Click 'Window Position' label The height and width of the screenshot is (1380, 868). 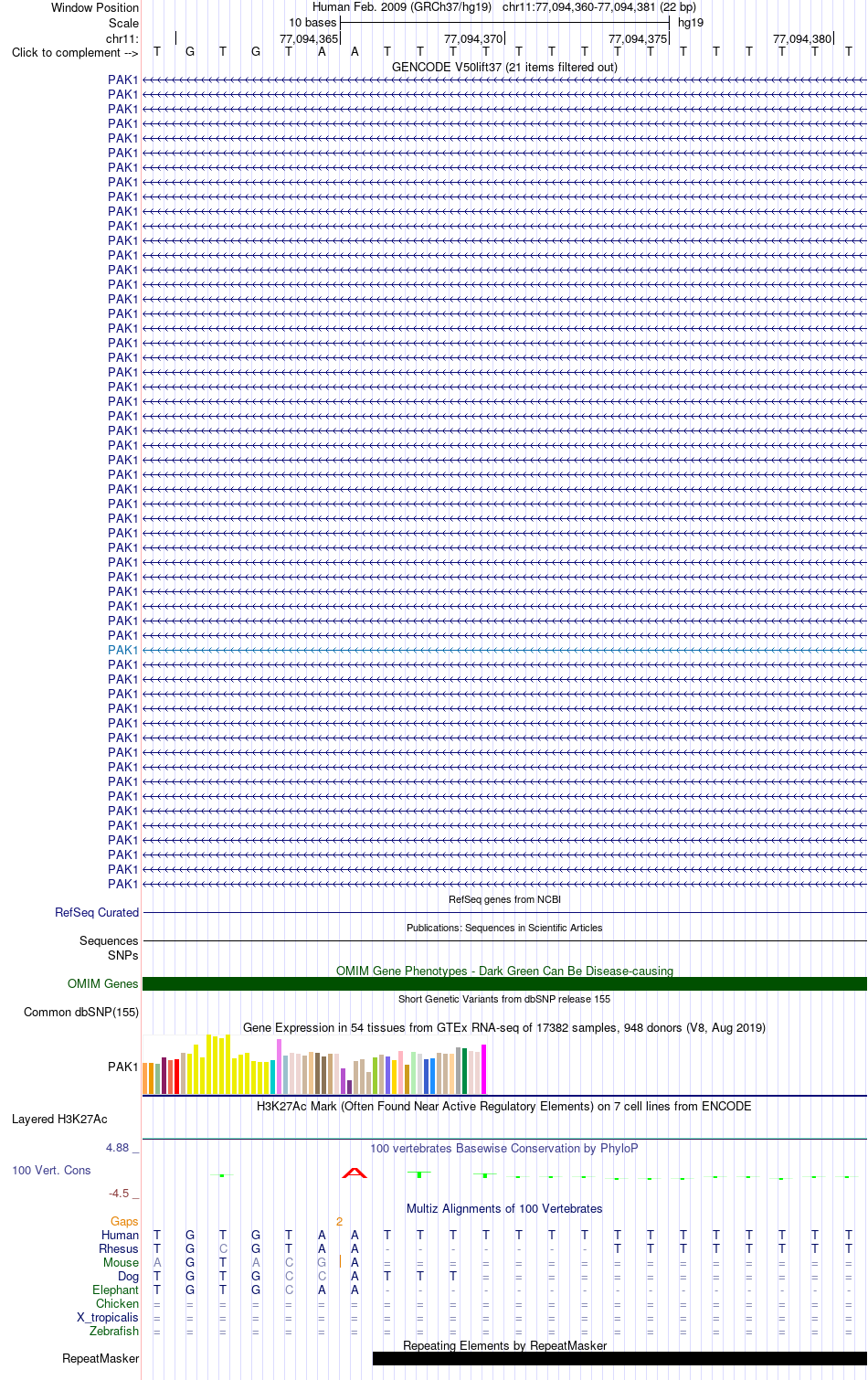click(95, 7)
